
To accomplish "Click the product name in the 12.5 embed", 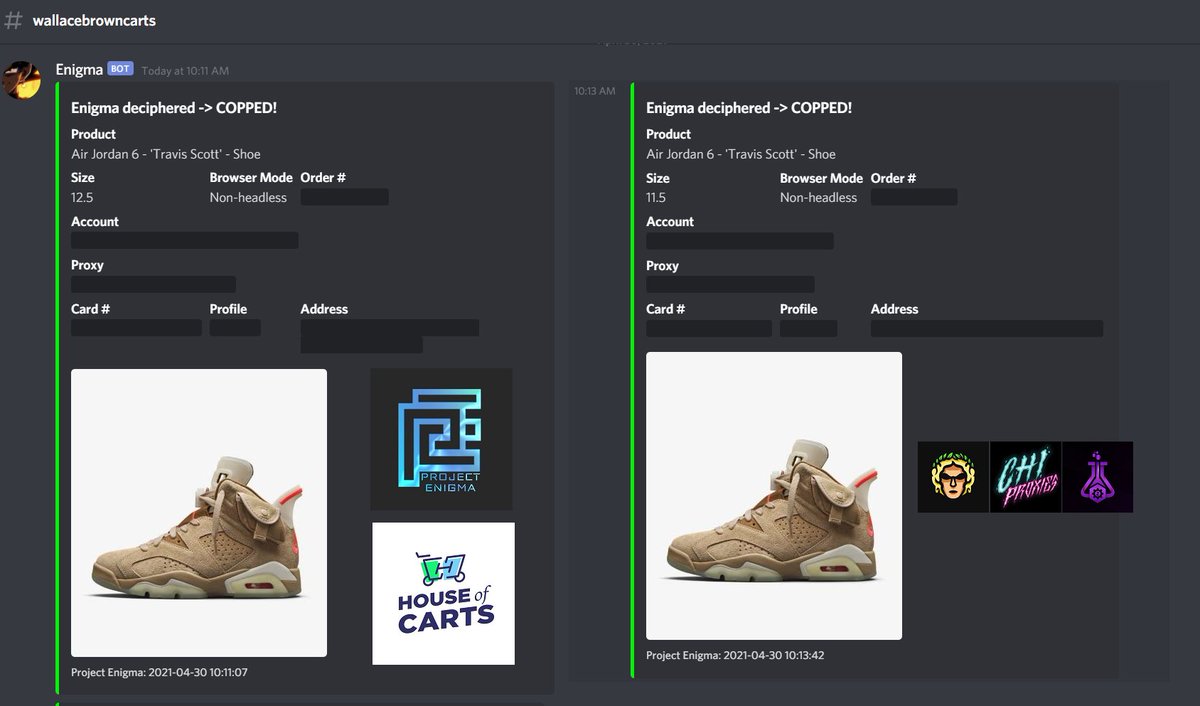I will [166, 154].
